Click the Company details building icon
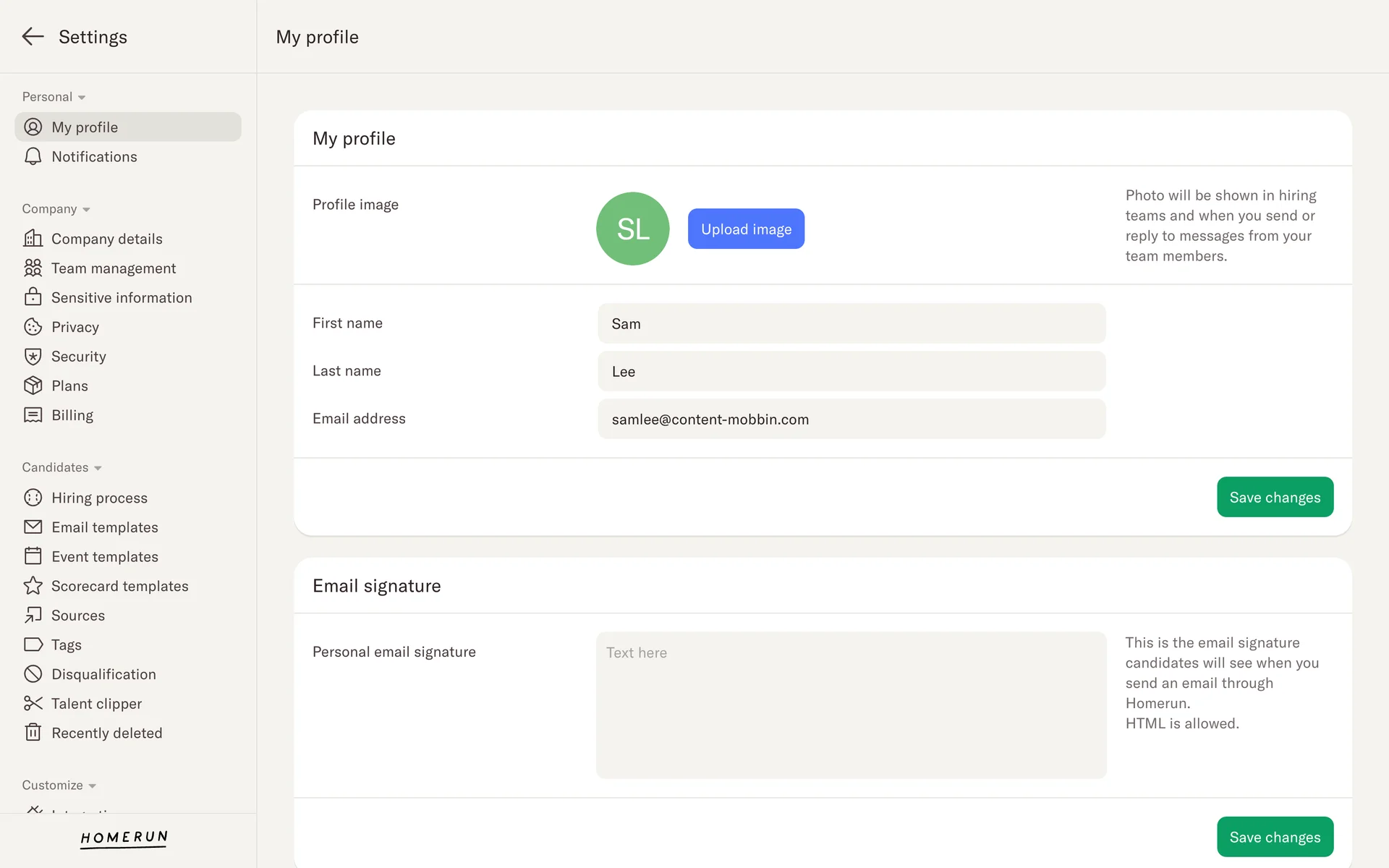 click(x=33, y=239)
